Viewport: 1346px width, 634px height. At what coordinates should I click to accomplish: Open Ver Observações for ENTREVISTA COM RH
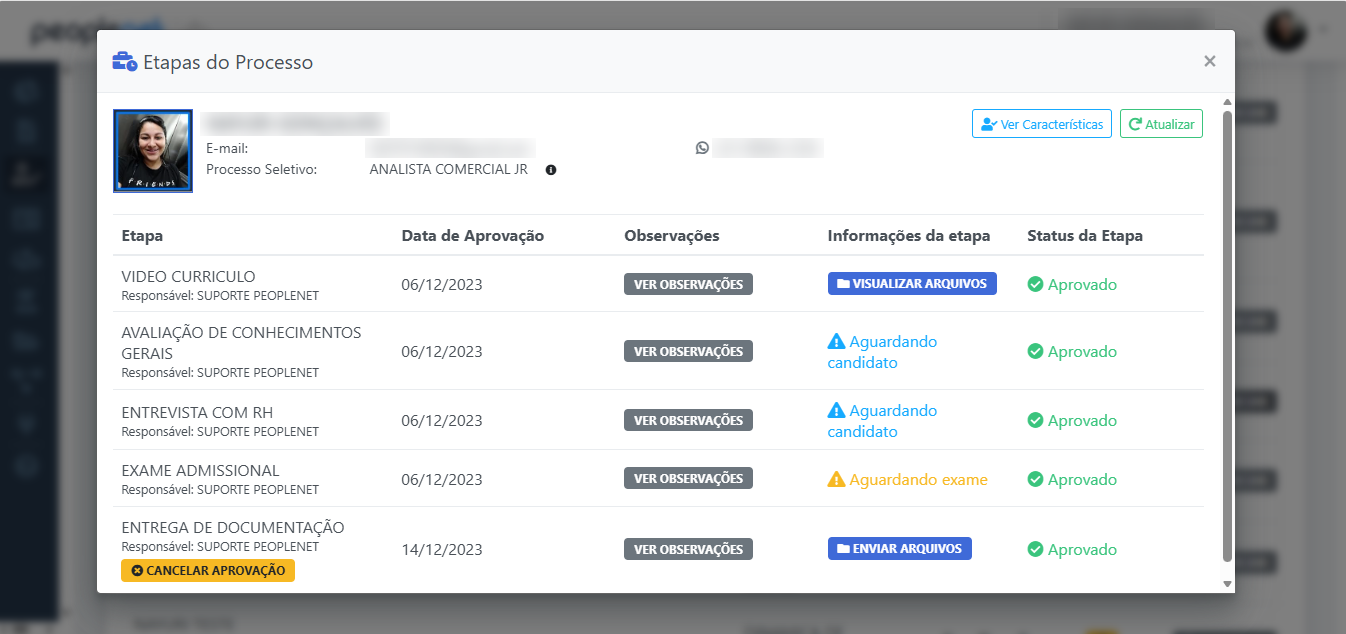click(688, 420)
